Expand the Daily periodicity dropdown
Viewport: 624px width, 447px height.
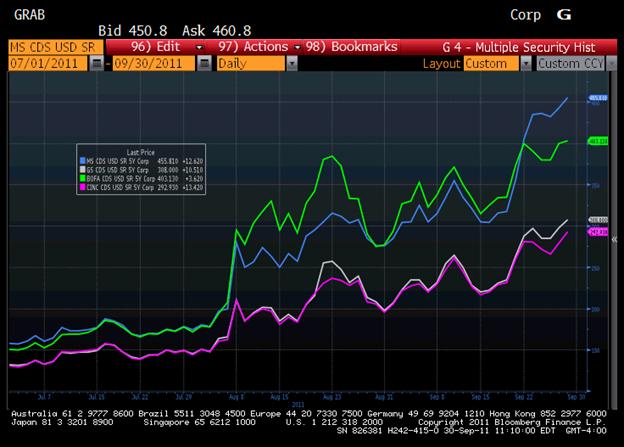291,62
